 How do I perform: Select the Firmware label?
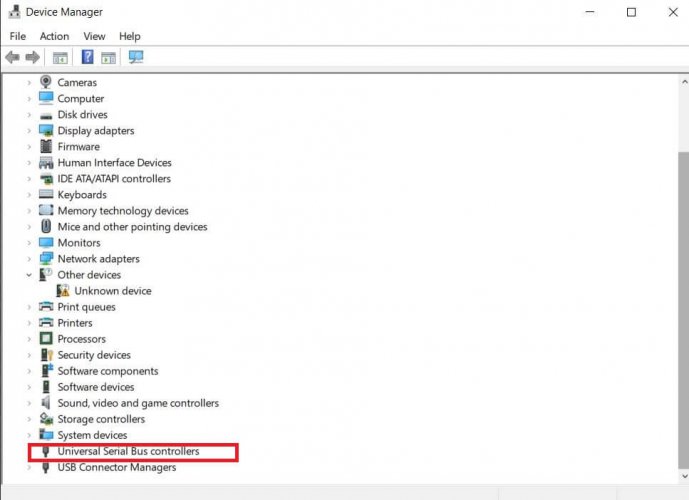pos(79,146)
